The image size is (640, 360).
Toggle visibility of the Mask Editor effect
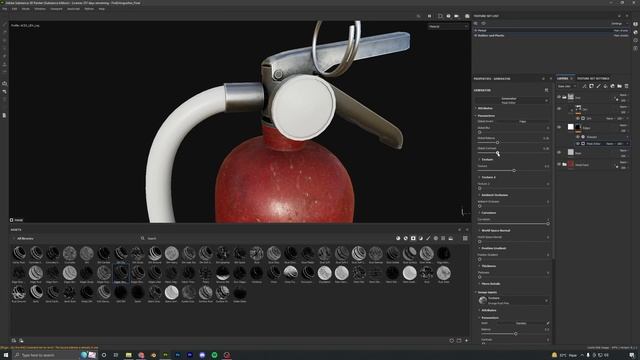click(578, 144)
